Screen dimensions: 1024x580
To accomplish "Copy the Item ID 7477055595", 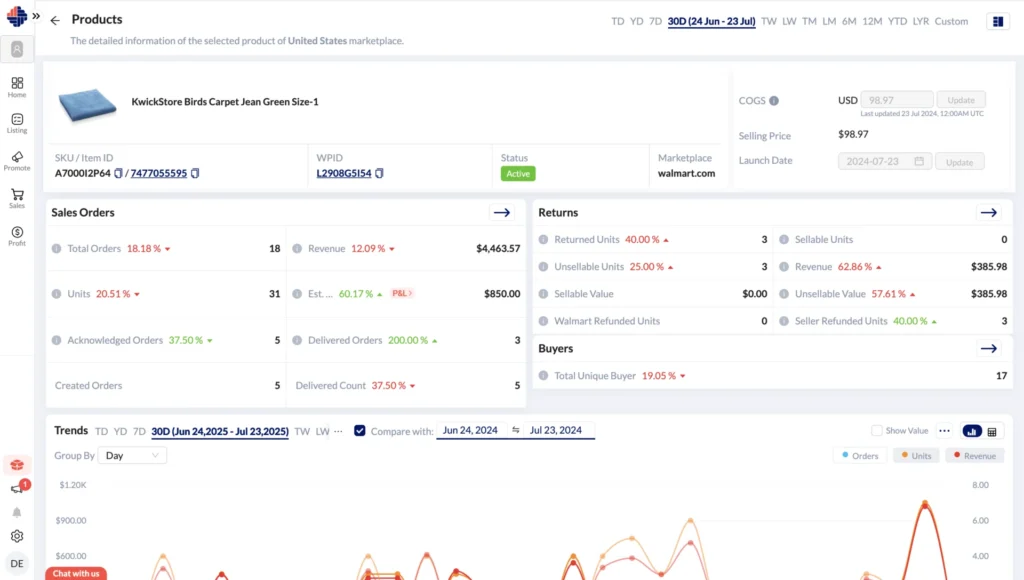I will [x=195, y=173].
